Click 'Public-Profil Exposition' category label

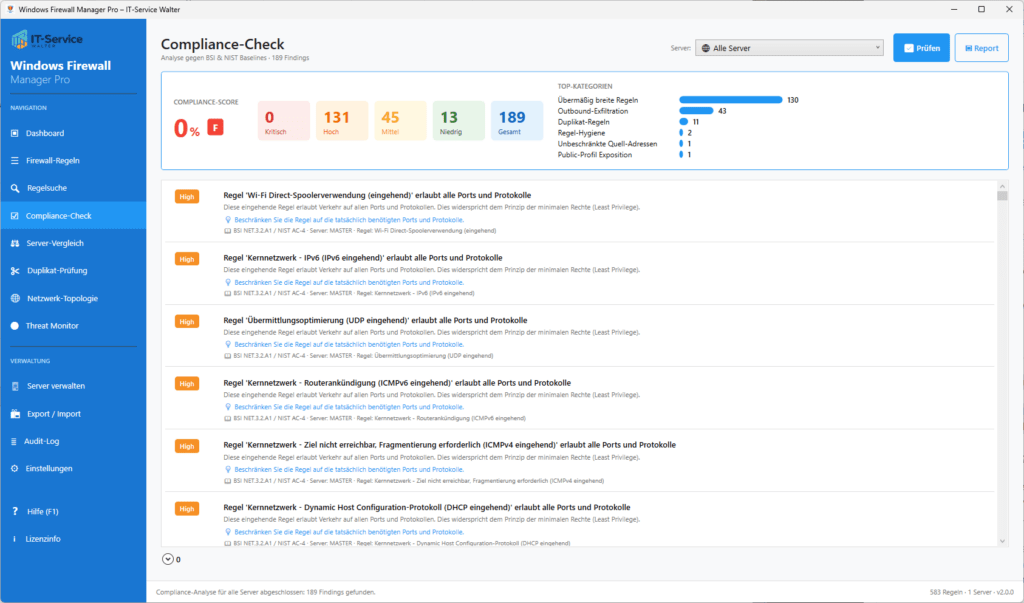pyautogui.click(x=595, y=155)
